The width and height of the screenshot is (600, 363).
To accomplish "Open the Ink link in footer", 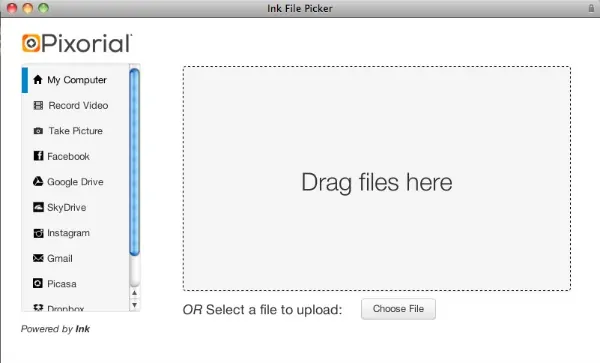I will [x=82, y=329].
